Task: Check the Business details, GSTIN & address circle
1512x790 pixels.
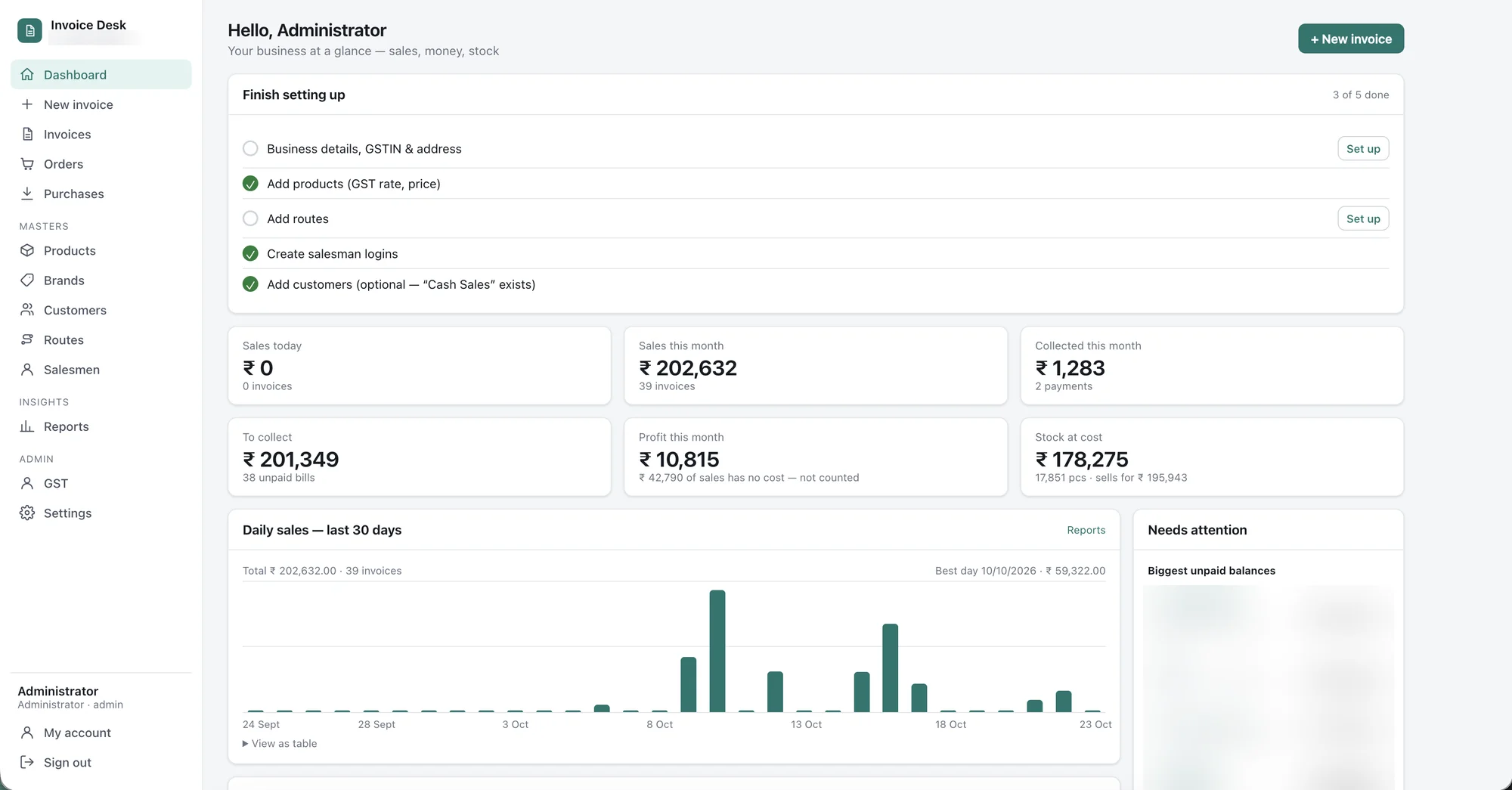Action: coord(250,148)
